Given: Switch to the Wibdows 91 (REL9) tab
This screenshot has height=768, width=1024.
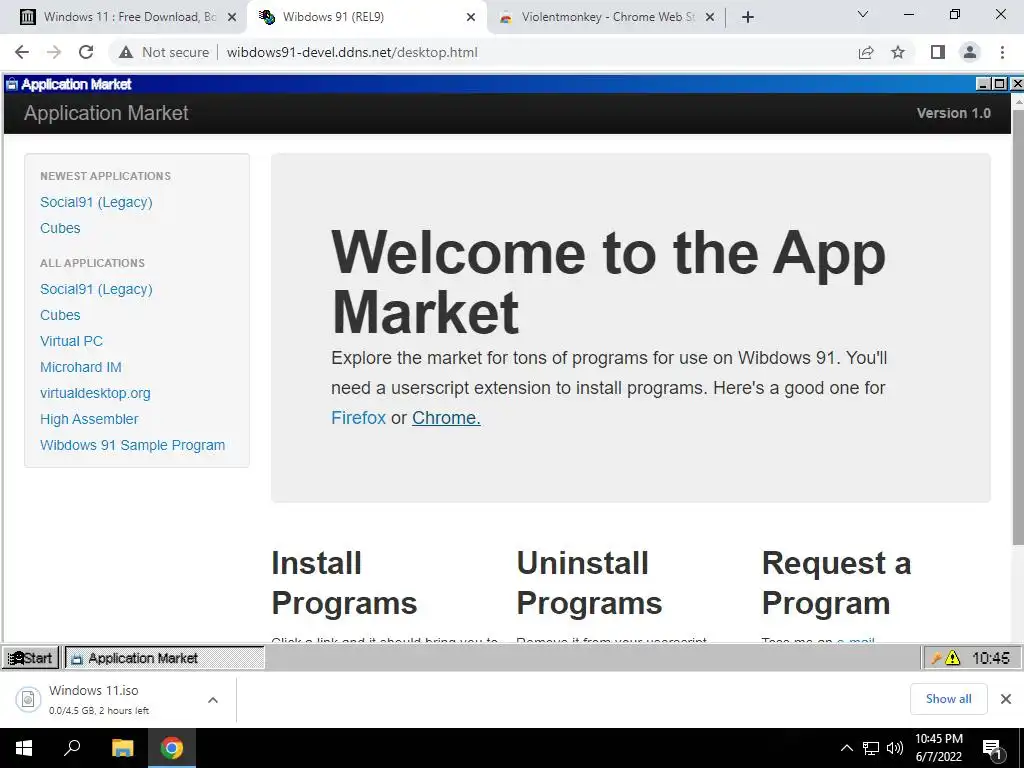Looking at the screenshot, I should [x=366, y=17].
